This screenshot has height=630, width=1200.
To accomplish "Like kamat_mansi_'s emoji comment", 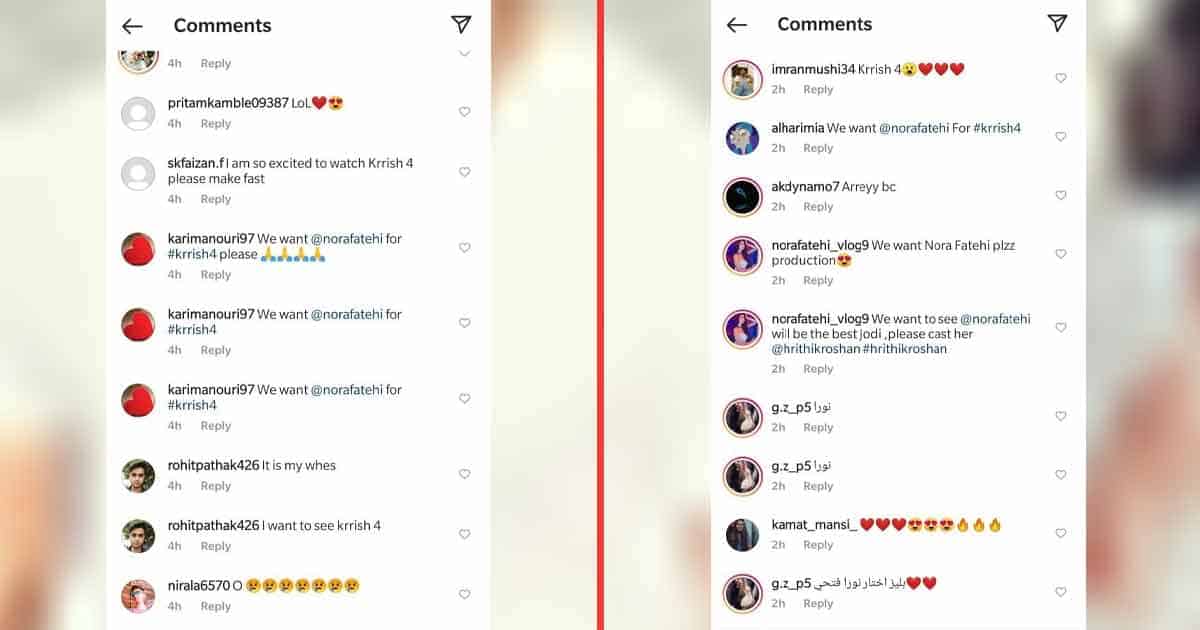I will pyautogui.click(x=1061, y=533).
